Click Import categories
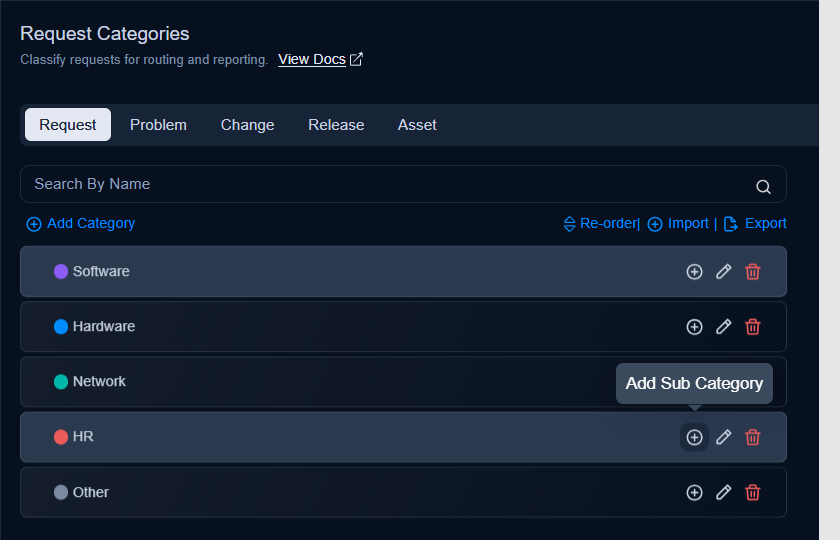The image size is (840, 540). (678, 223)
